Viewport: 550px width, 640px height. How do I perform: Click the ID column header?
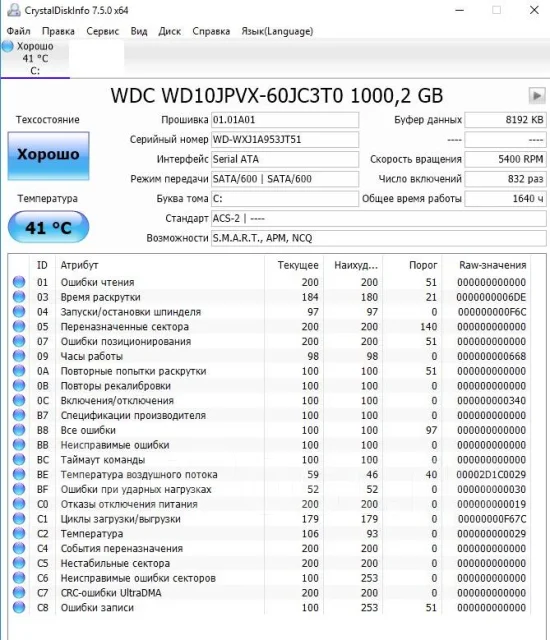tap(42, 265)
